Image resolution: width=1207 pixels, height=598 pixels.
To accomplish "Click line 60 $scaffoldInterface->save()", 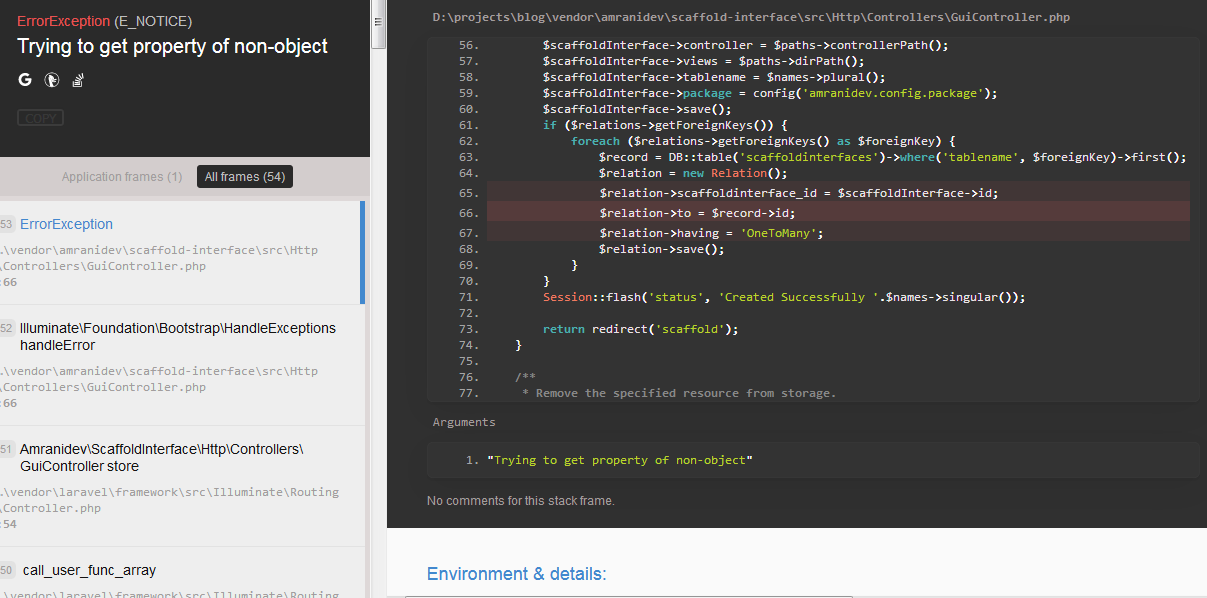I will click(637, 109).
